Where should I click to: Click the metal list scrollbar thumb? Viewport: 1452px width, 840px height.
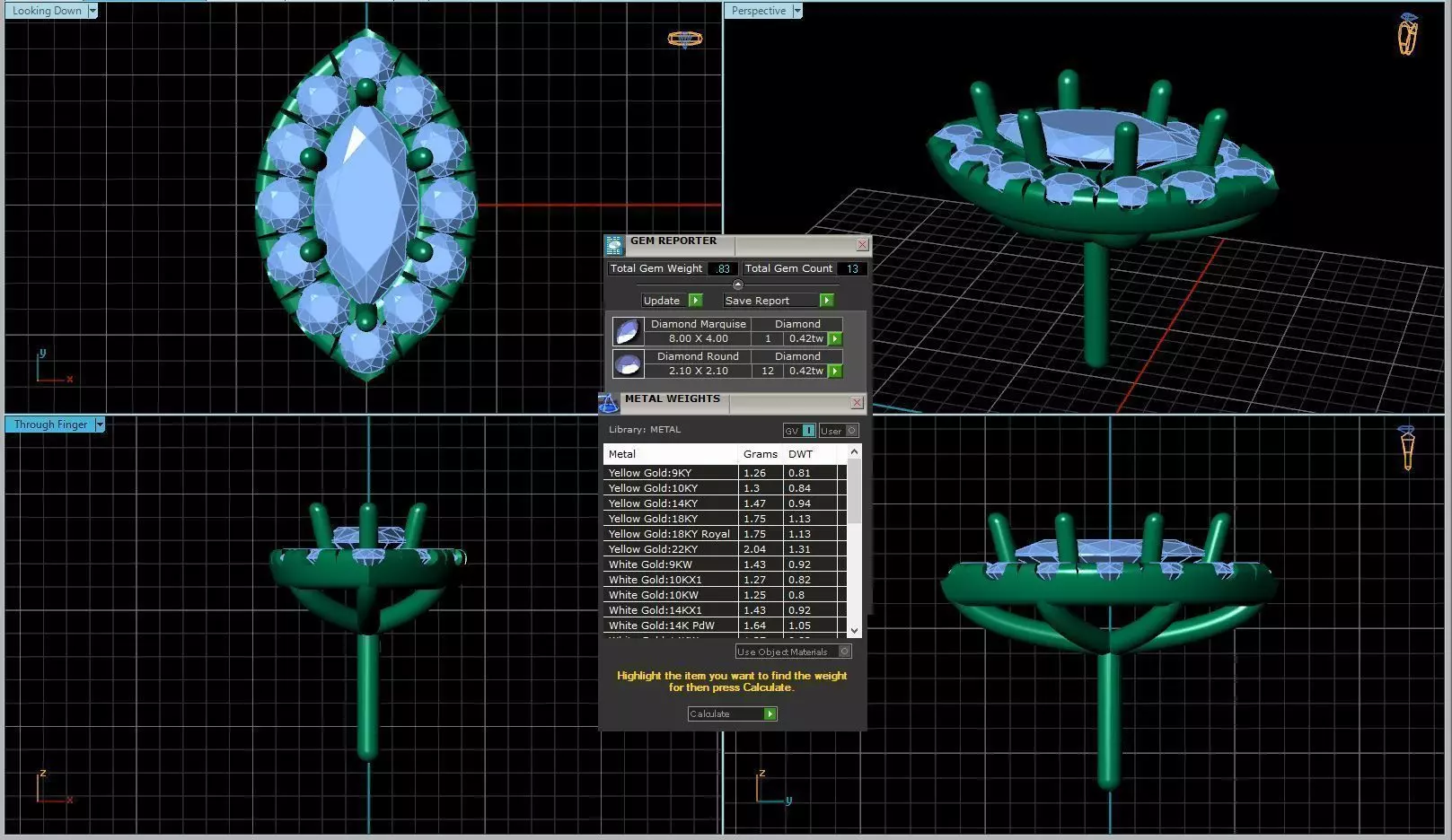click(854, 491)
